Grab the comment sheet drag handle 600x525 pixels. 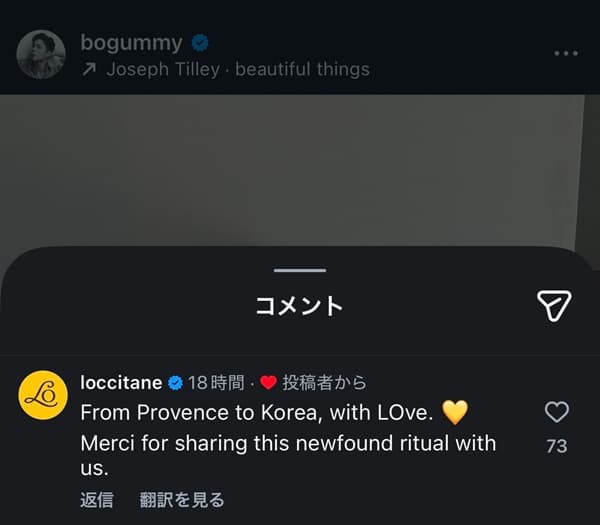coord(300,270)
